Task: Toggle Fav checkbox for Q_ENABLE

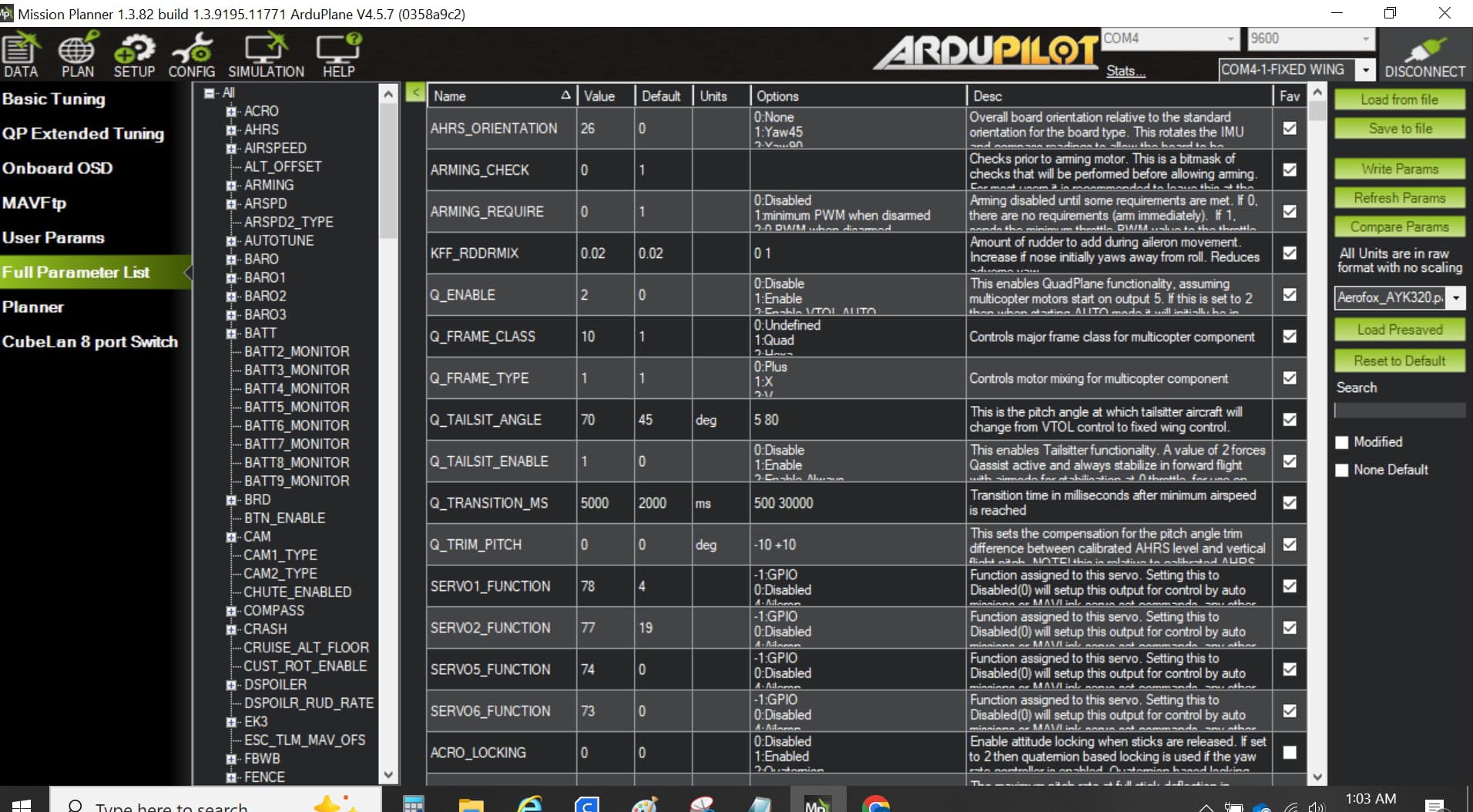Action: point(1290,294)
